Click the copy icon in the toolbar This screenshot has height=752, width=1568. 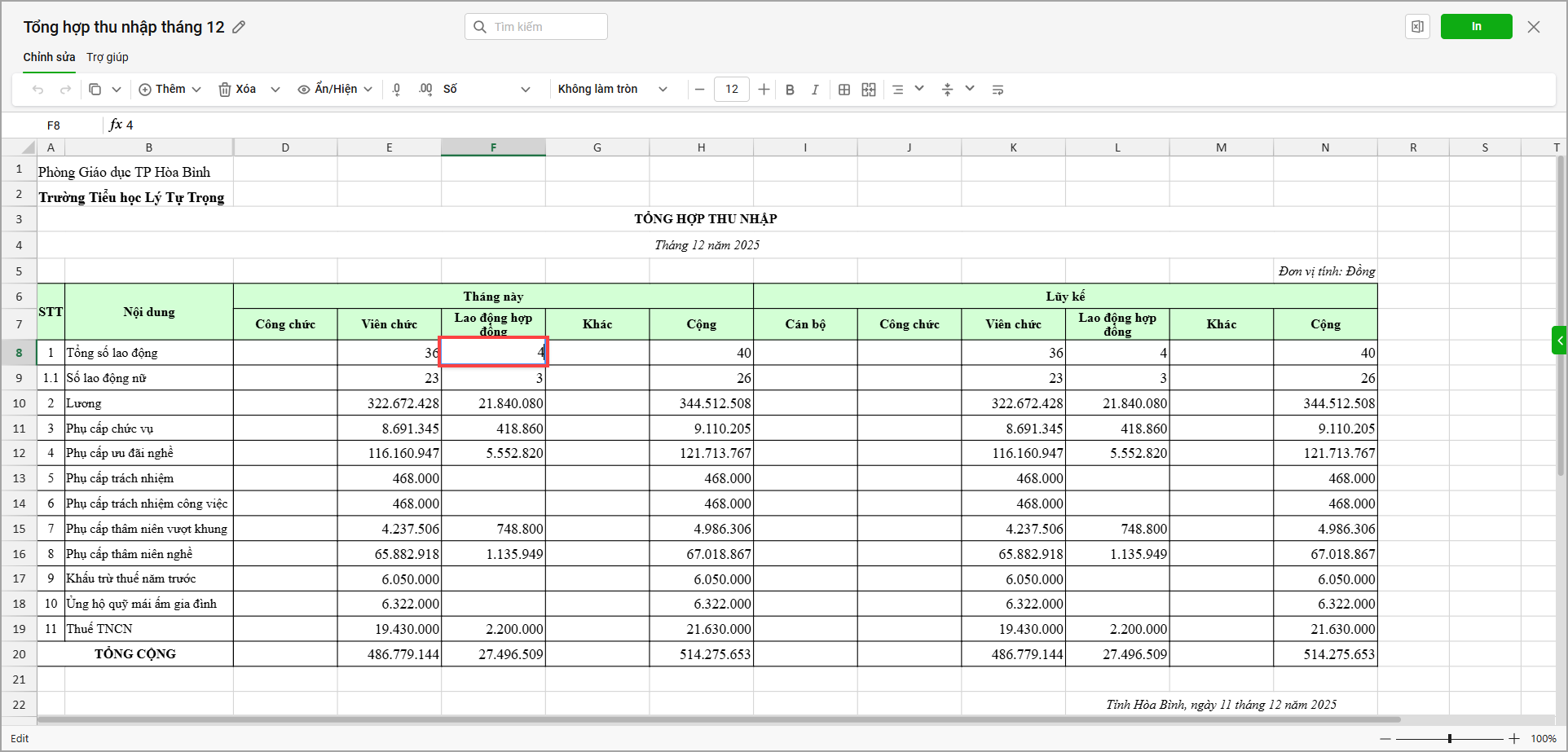[x=95, y=90]
